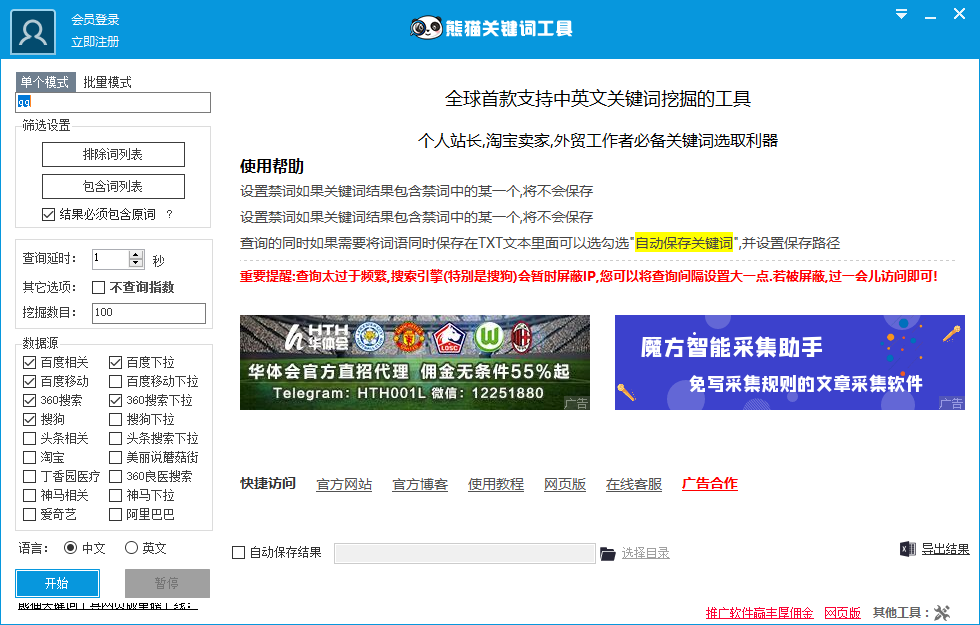Open the HTH 华体会 ad banner
The width and height of the screenshot is (980, 625).
415,362
